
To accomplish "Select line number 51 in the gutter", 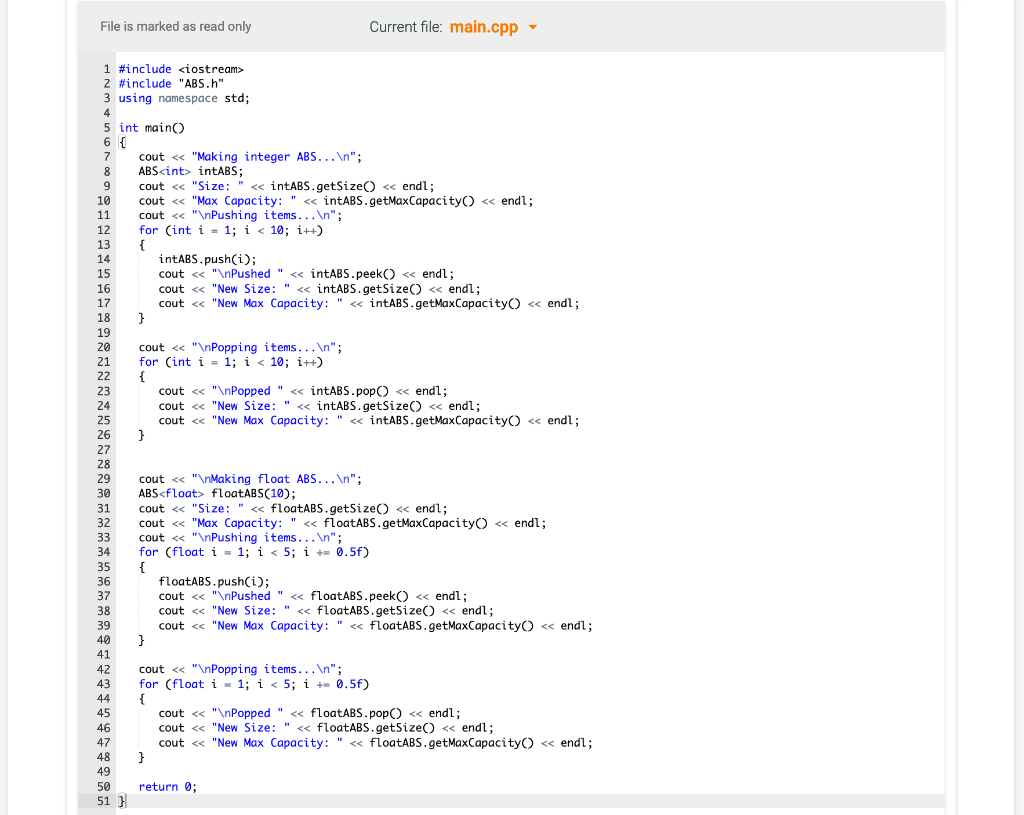I will (x=104, y=801).
